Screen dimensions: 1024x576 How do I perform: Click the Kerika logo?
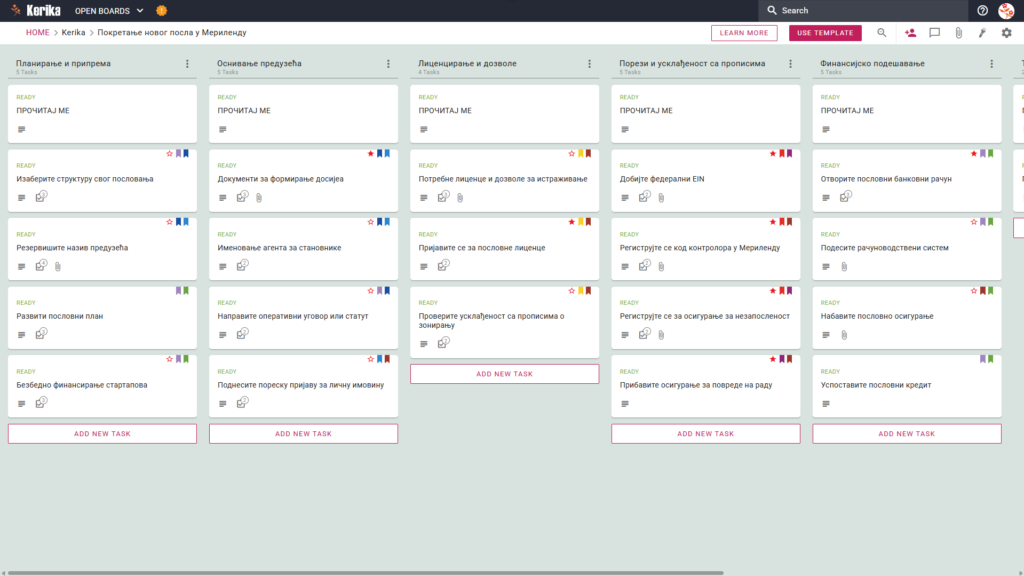coord(37,10)
